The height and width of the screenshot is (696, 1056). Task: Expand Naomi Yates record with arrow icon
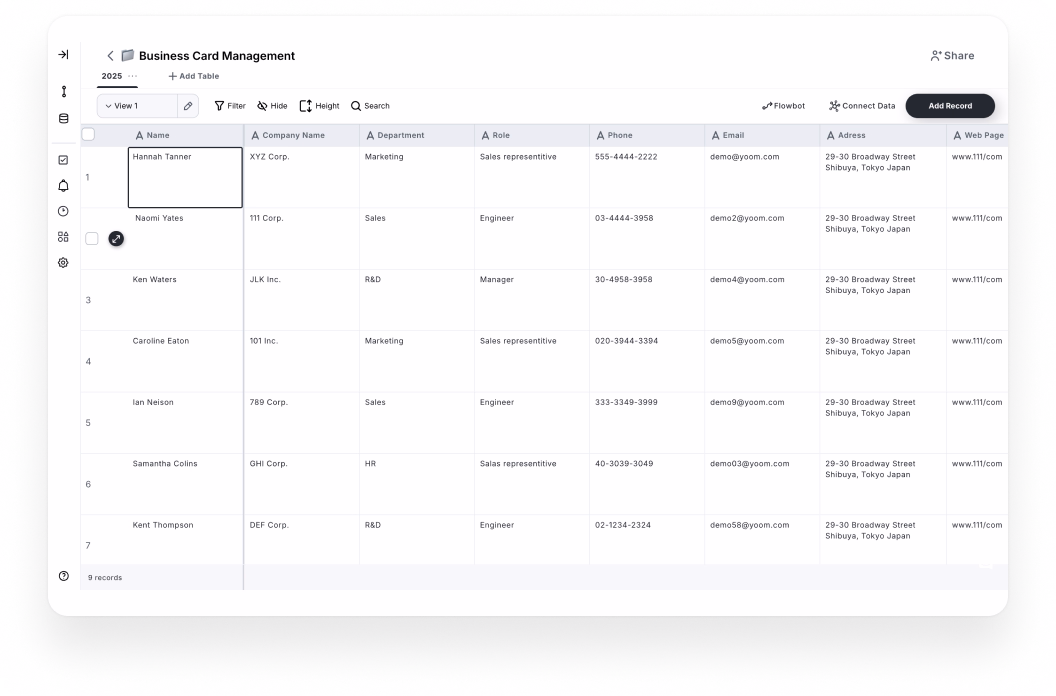tap(117, 239)
